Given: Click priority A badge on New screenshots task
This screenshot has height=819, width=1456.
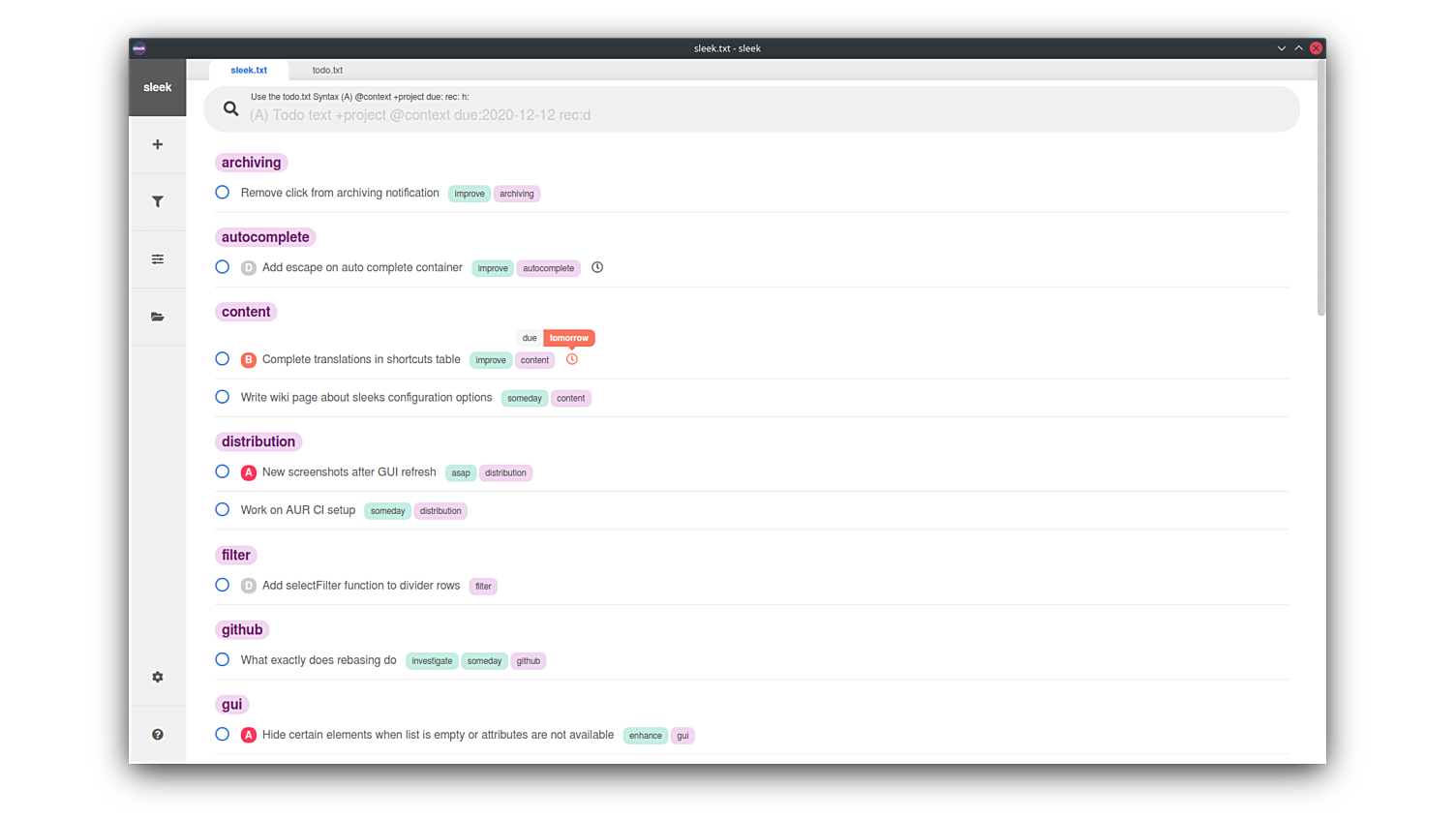Looking at the screenshot, I should coord(249,473).
